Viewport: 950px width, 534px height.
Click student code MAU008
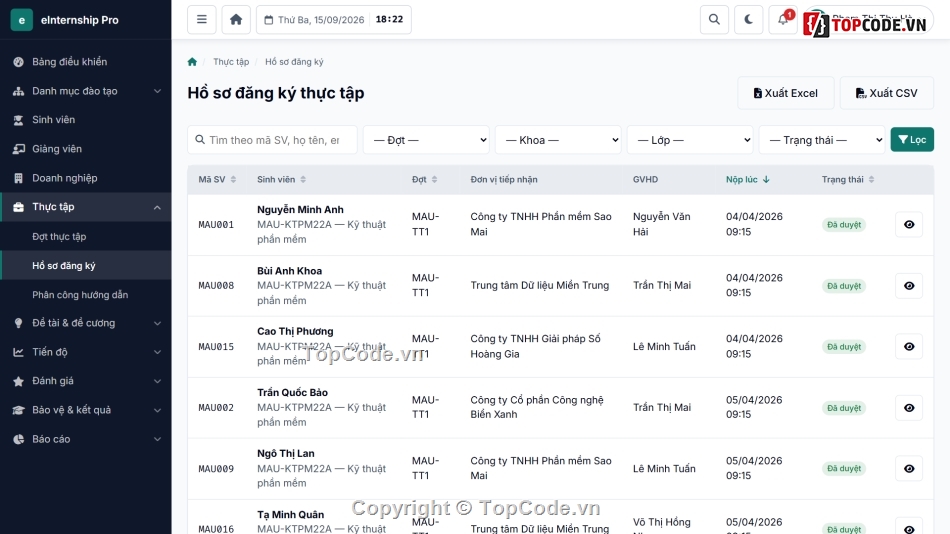(216, 286)
